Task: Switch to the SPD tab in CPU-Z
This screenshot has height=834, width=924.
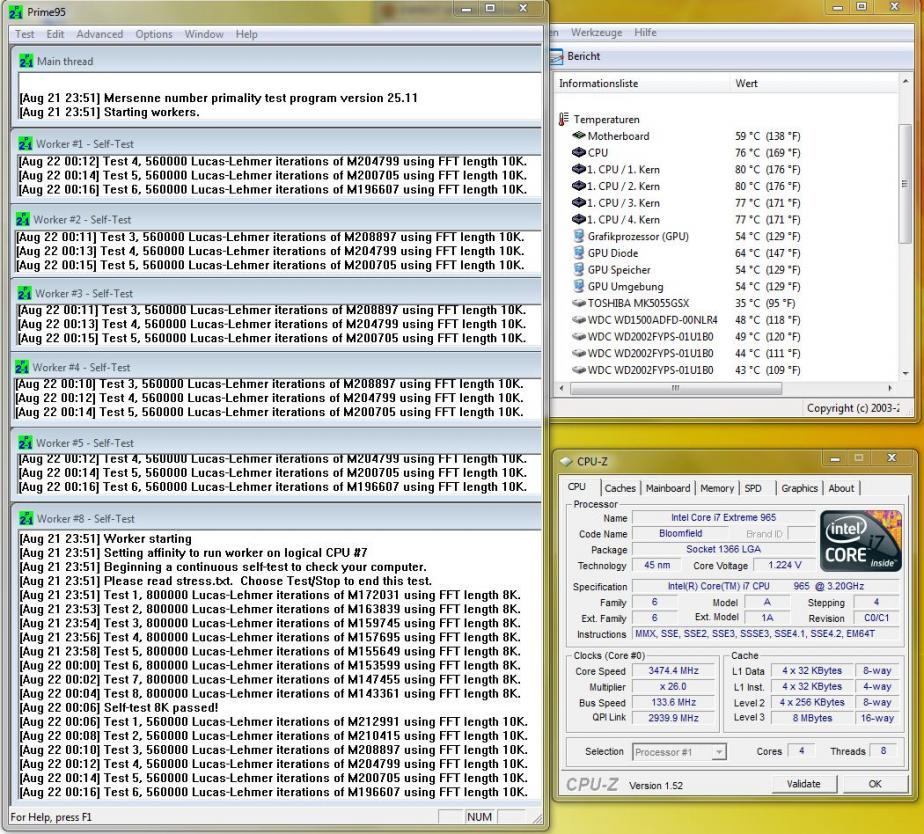Action: 753,488
